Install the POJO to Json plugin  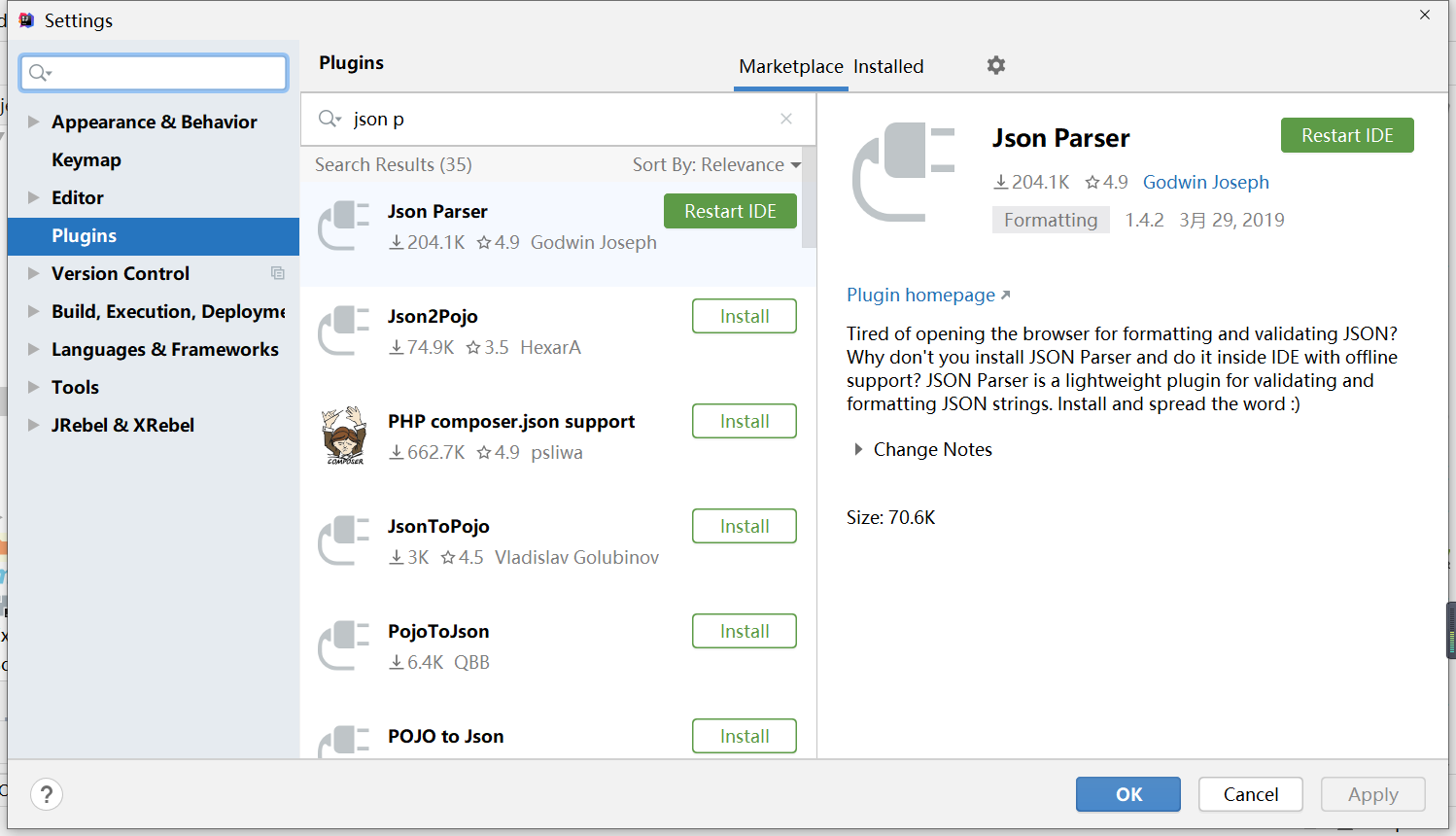click(745, 736)
